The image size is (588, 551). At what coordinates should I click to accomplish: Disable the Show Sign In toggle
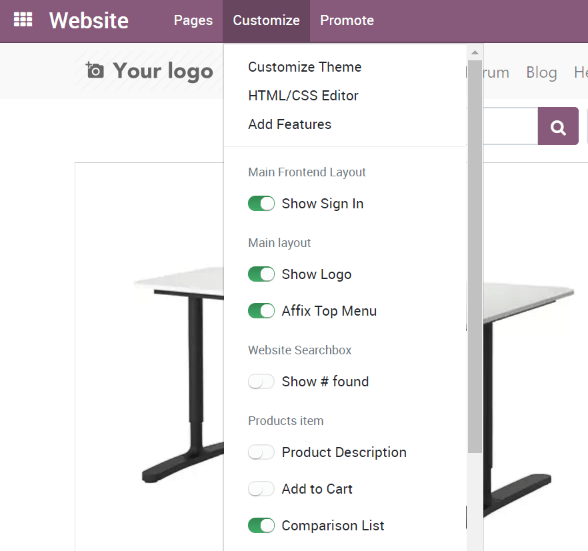tap(261, 204)
